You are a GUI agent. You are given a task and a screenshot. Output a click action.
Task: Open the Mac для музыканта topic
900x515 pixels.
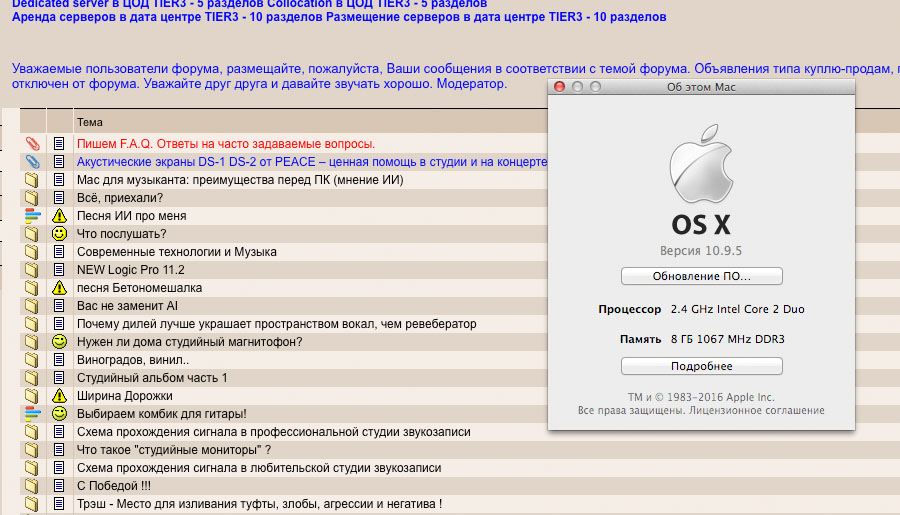pyautogui.click(x=239, y=180)
